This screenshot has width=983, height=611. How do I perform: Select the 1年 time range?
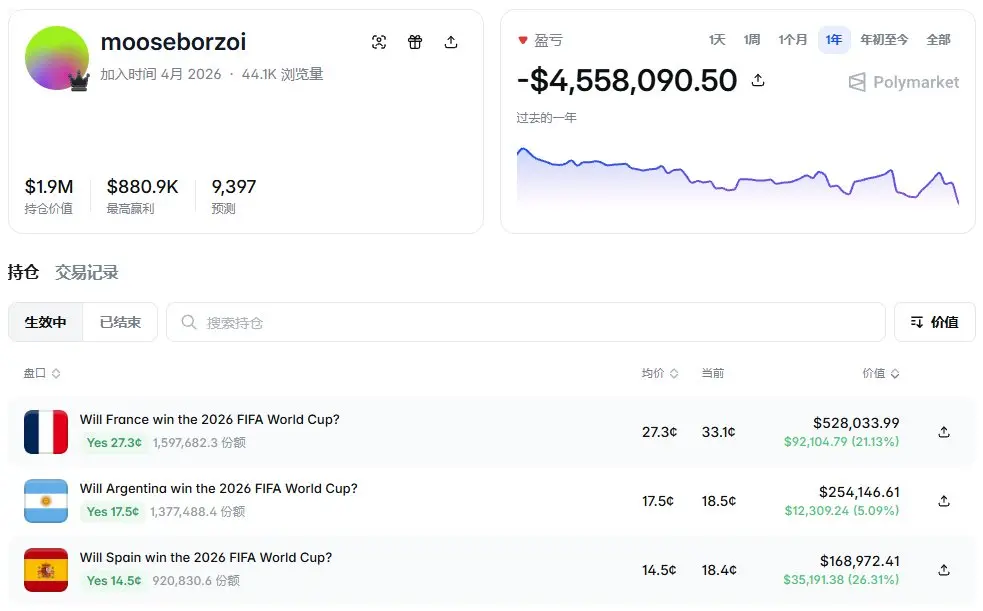(x=834, y=40)
